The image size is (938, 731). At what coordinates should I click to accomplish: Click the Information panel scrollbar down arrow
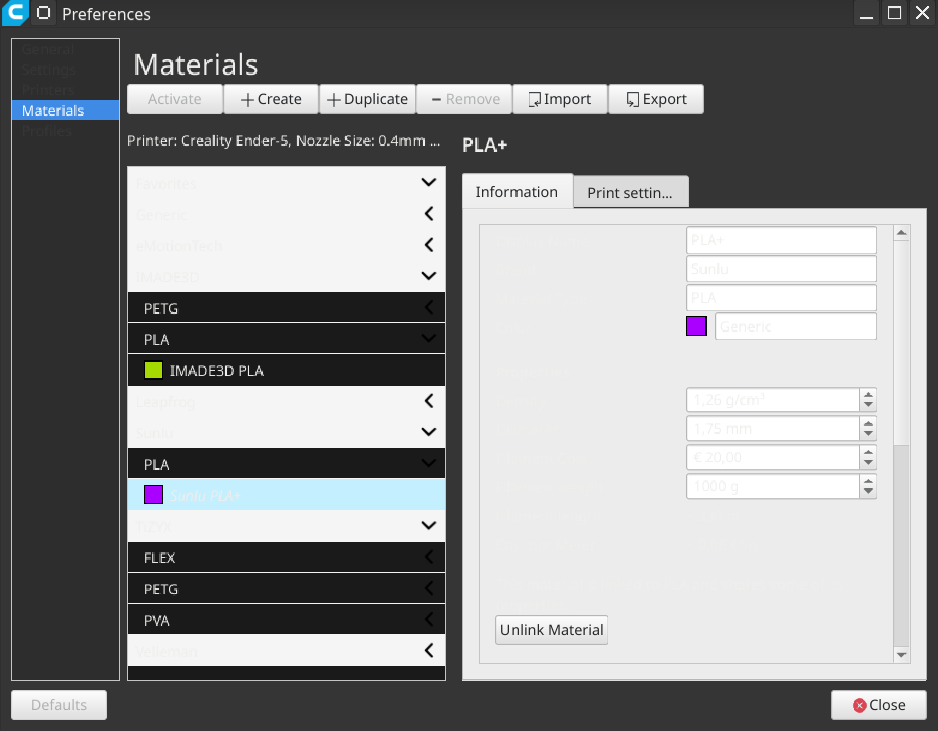coord(902,655)
